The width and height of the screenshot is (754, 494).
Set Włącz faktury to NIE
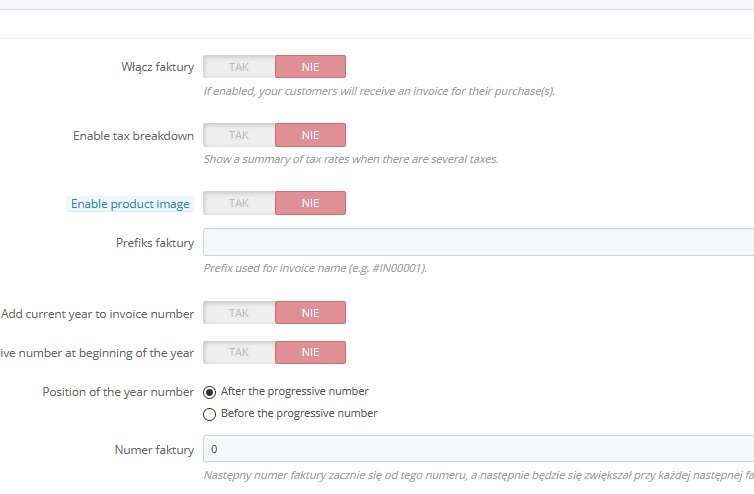(310, 67)
